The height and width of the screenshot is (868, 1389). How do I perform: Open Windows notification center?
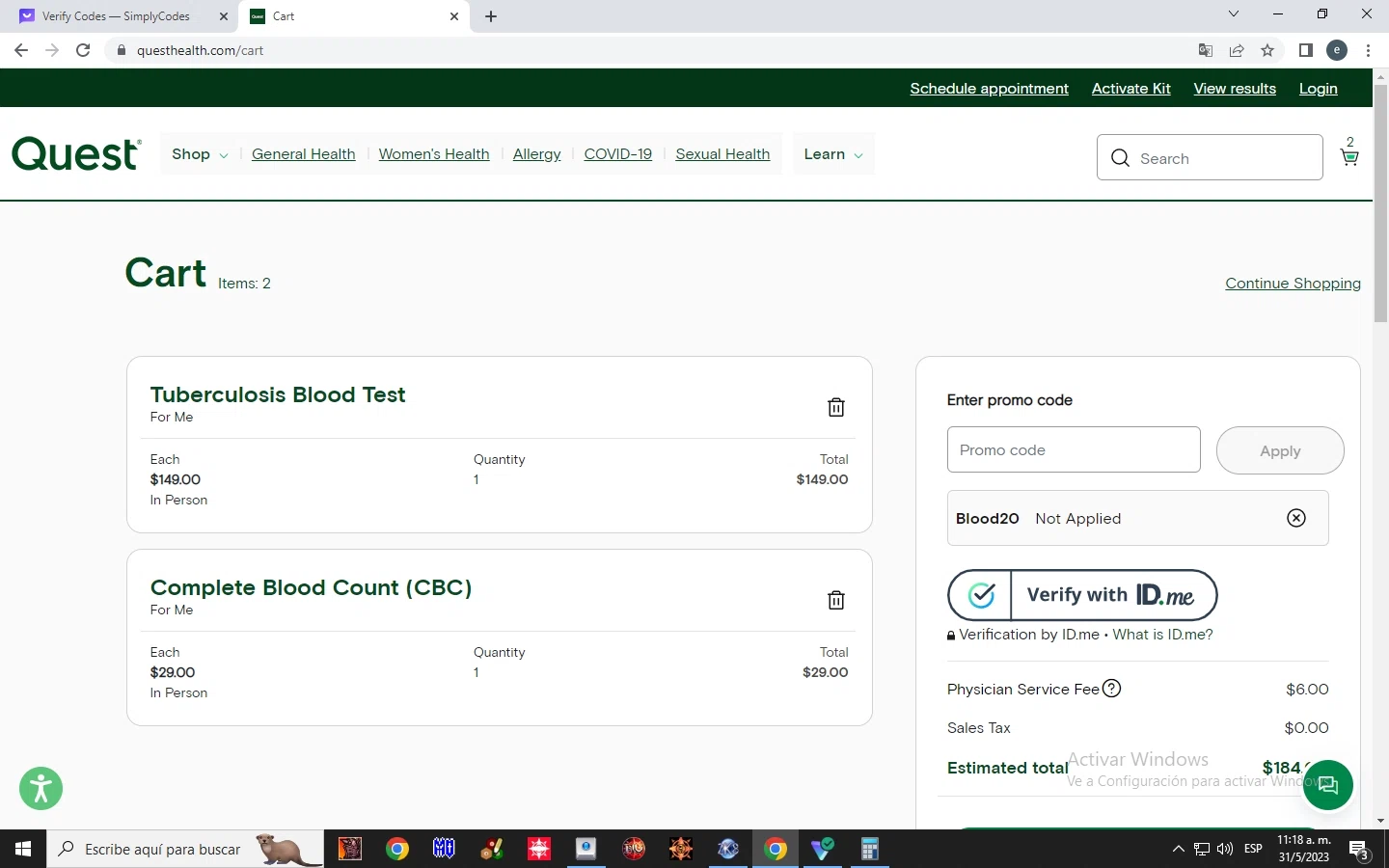(x=1360, y=850)
